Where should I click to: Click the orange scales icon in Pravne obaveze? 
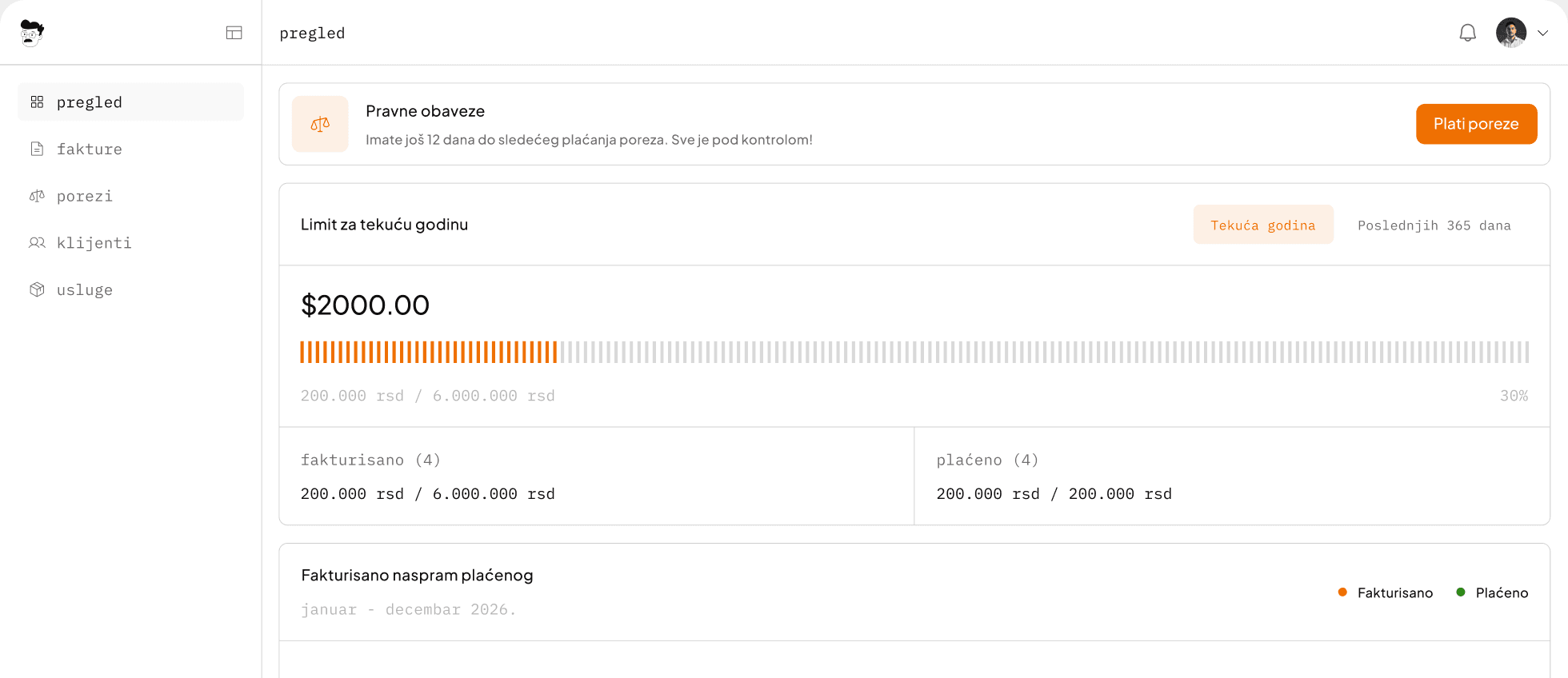click(x=320, y=124)
